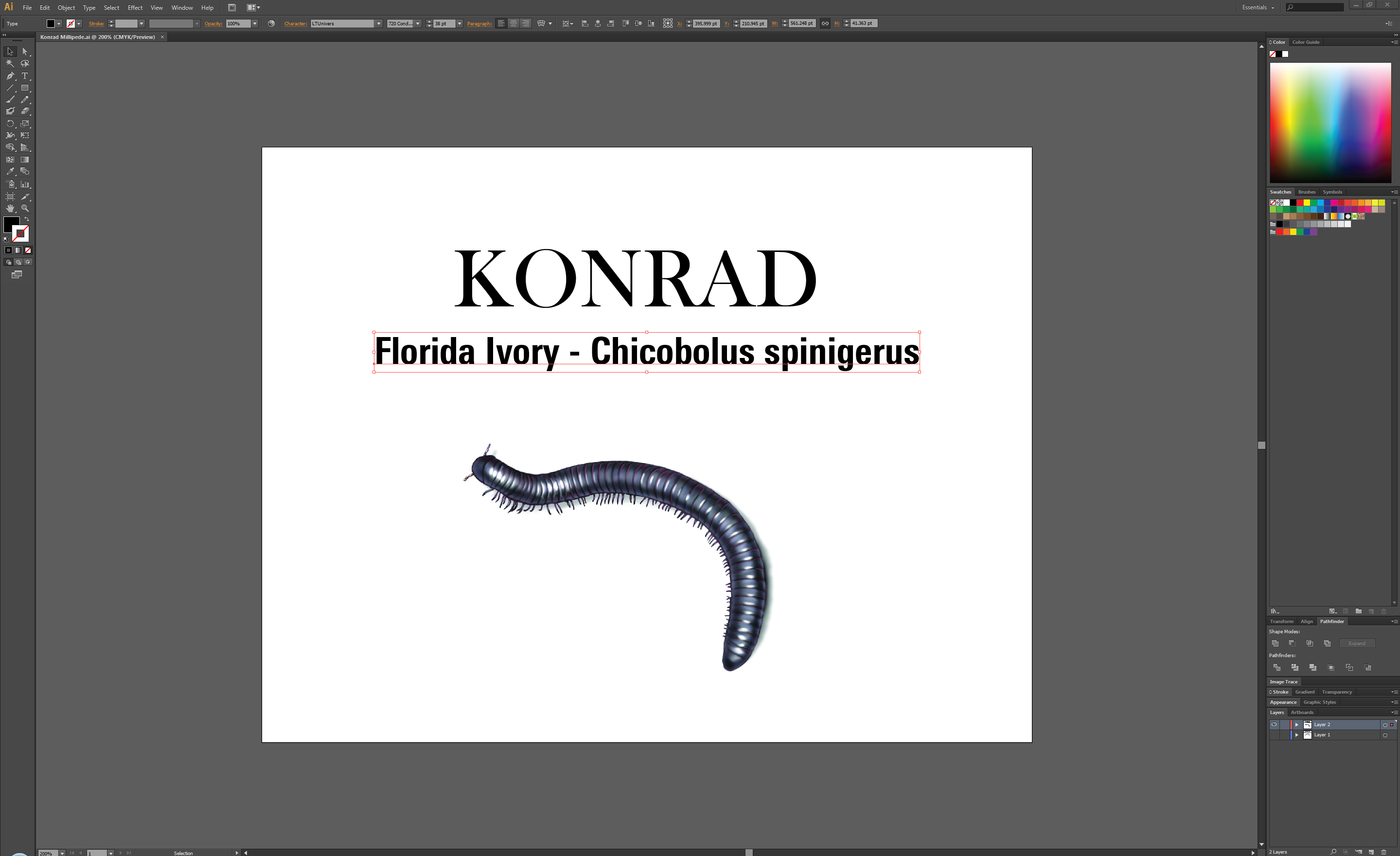Select the Free Transform tool

pos(25,135)
